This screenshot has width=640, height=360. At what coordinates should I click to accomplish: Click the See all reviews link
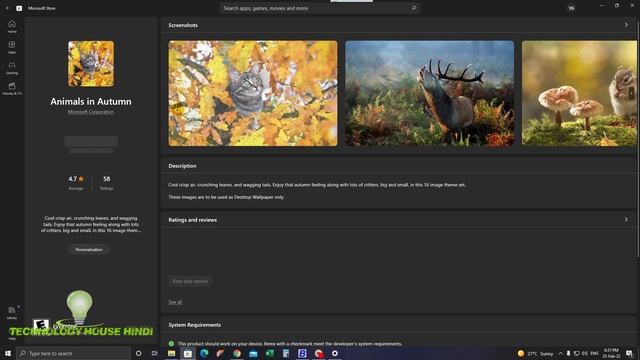point(175,302)
